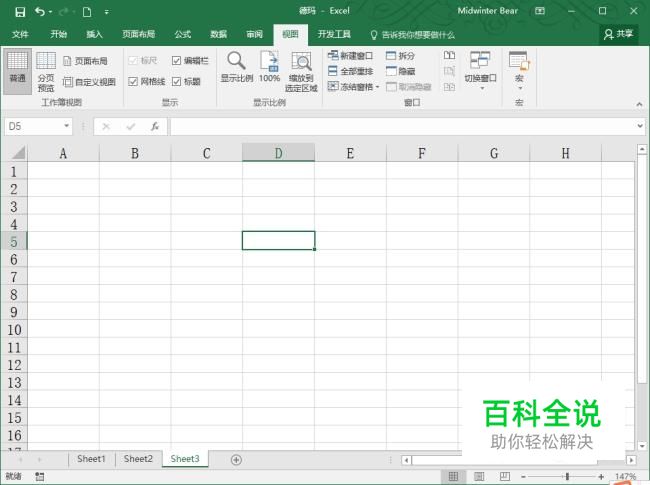650x485 pixels.
Task: Click 缩放到选定区域 zoom to selection
Action: pyautogui.click(x=301, y=72)
